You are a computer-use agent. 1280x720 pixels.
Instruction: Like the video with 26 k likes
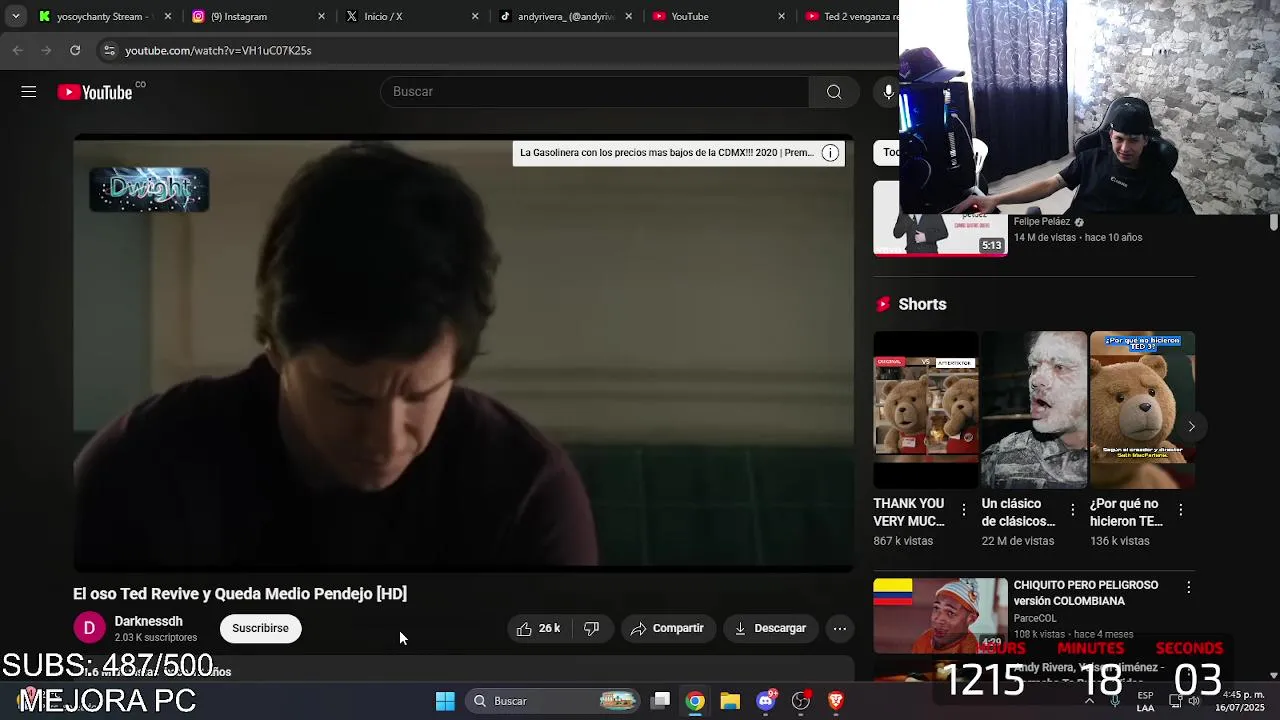tap(538, 628)
